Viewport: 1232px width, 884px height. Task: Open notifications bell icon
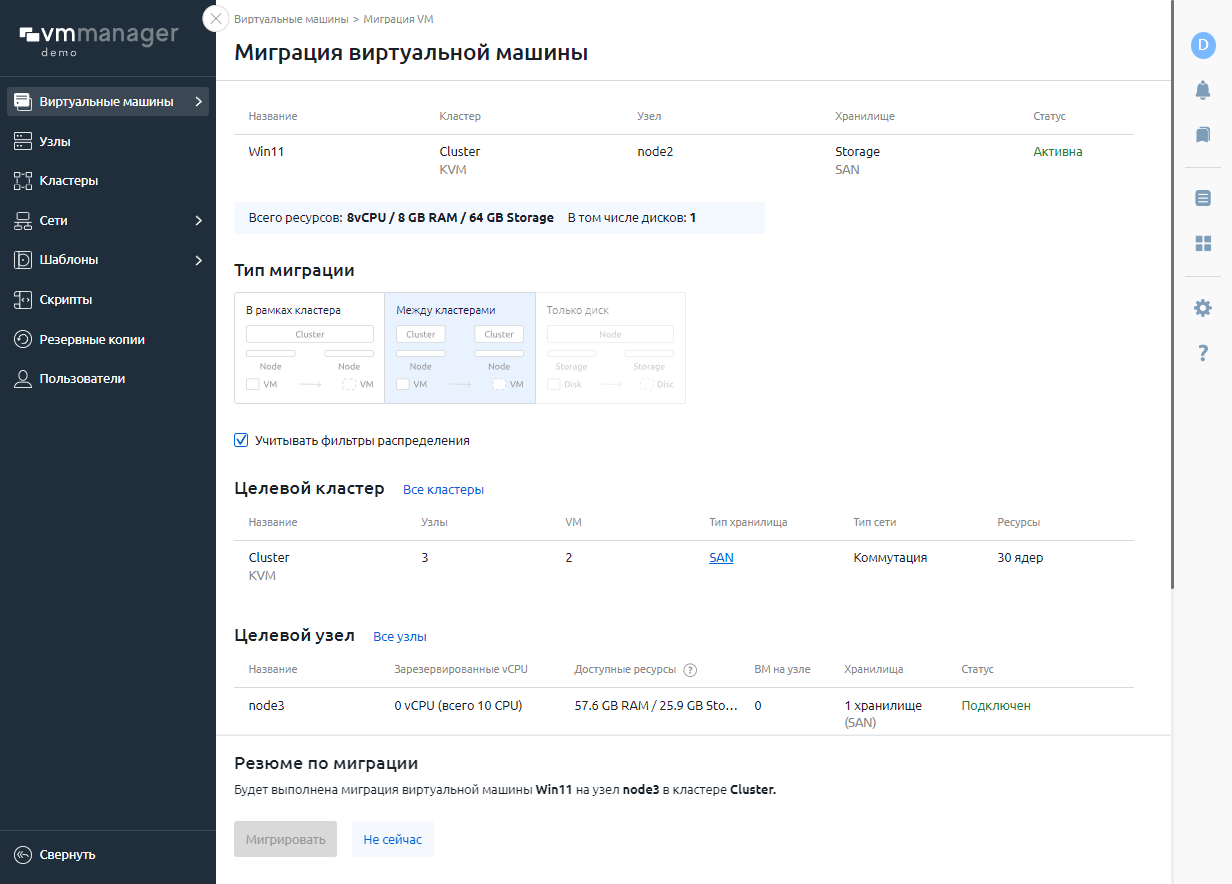(1203, 90)
